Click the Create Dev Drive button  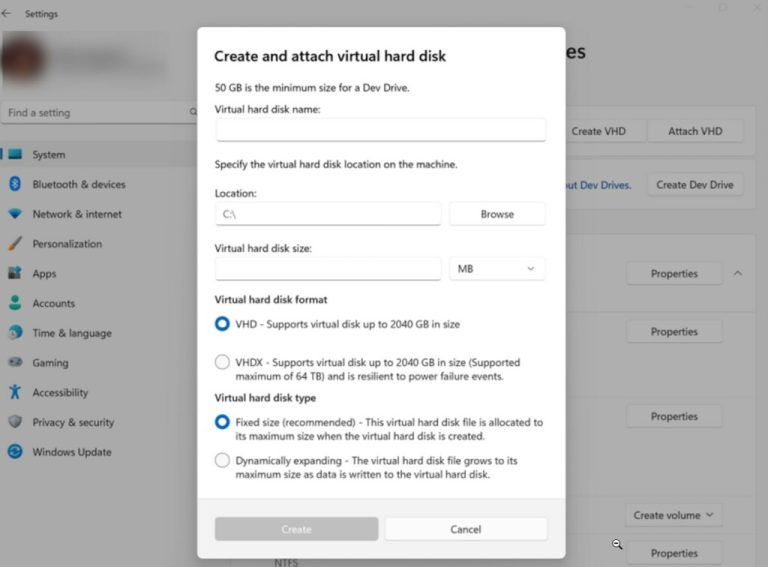(x=695, y=185)
